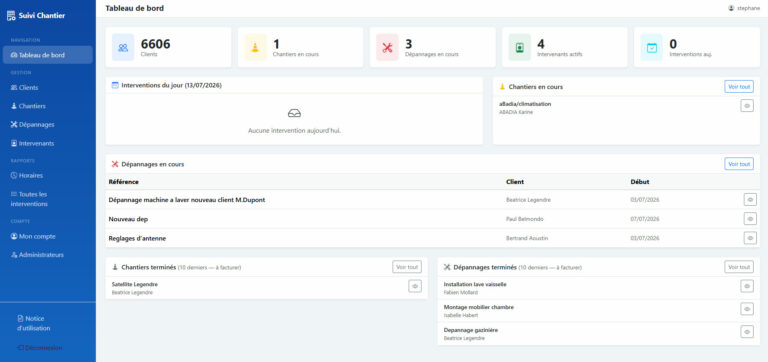This screenshot has height=362, width=768.
Task: View Satellite Legendre chantier via eye icon
Action: point(415,286)
